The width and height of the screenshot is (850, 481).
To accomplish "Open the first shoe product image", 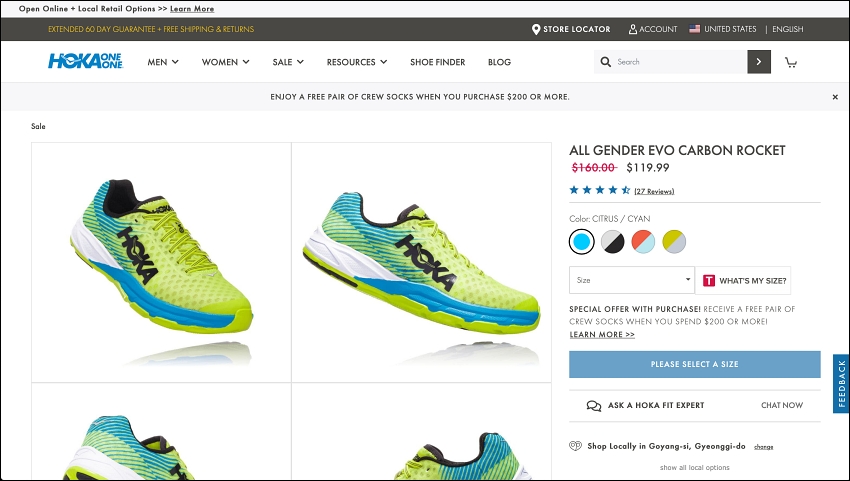I will [x=162, y=262].
